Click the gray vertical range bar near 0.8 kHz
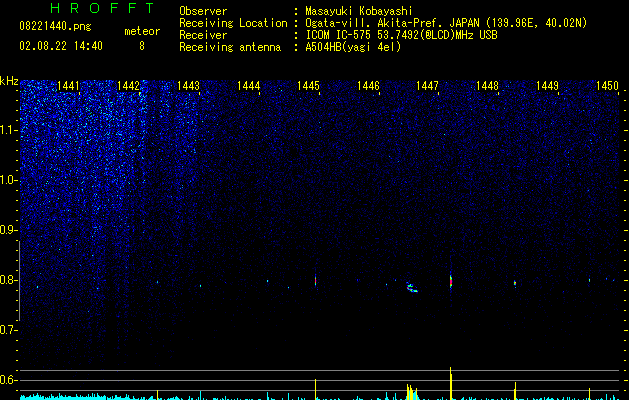 (19, 281)
